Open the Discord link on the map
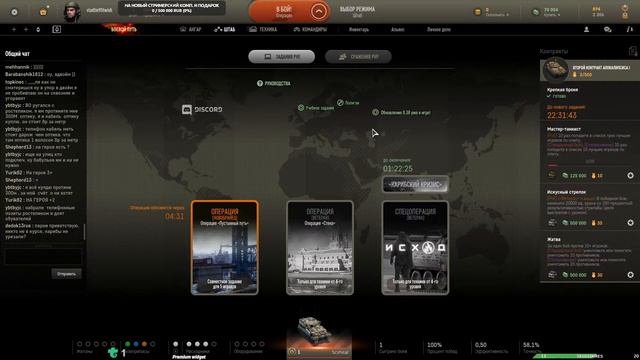Image resolution: width=640 pixels, height=360 pixels. pyautogui.click(x=202, y=109)
